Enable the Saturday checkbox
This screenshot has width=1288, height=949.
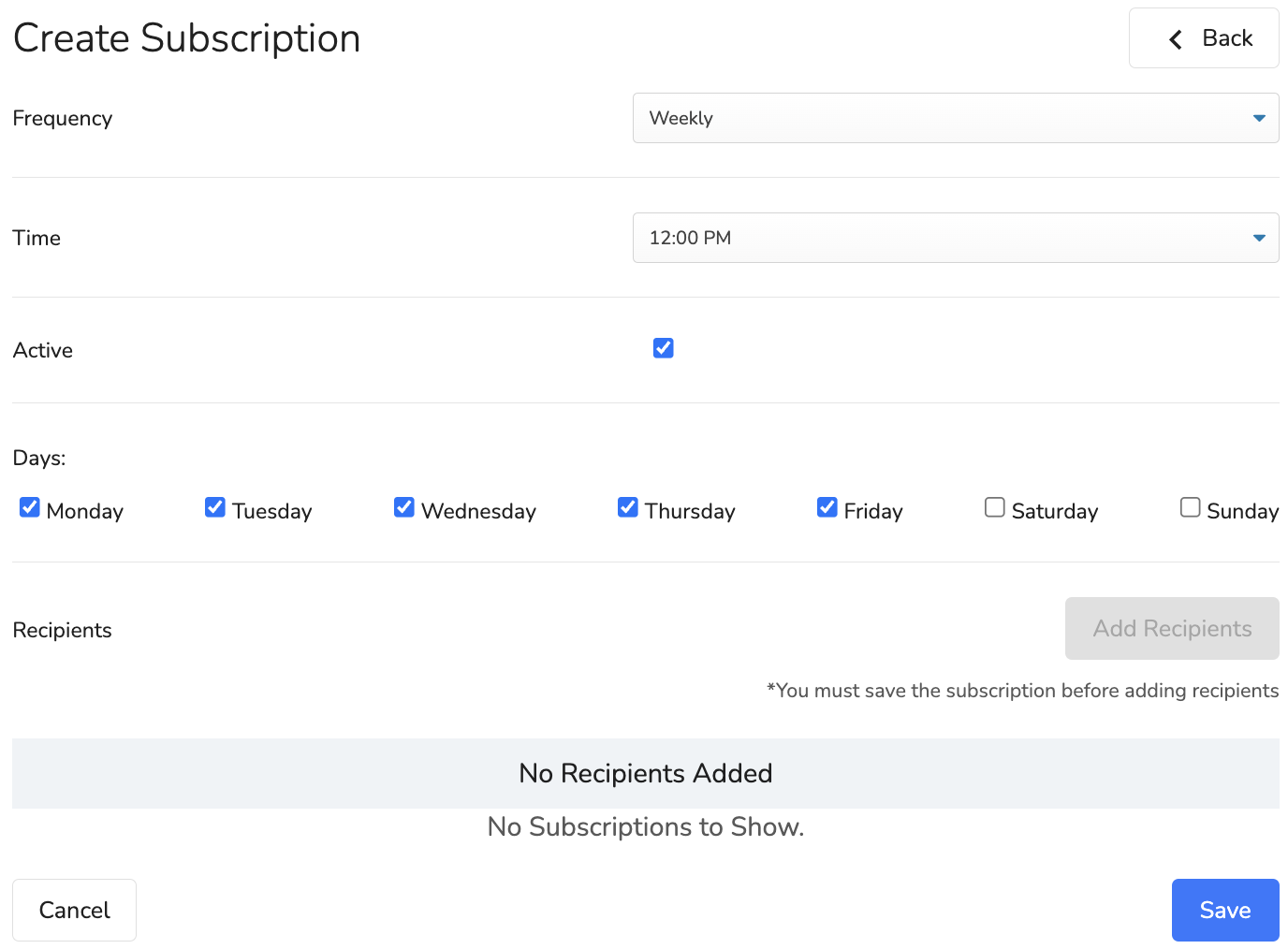(994, 506)
